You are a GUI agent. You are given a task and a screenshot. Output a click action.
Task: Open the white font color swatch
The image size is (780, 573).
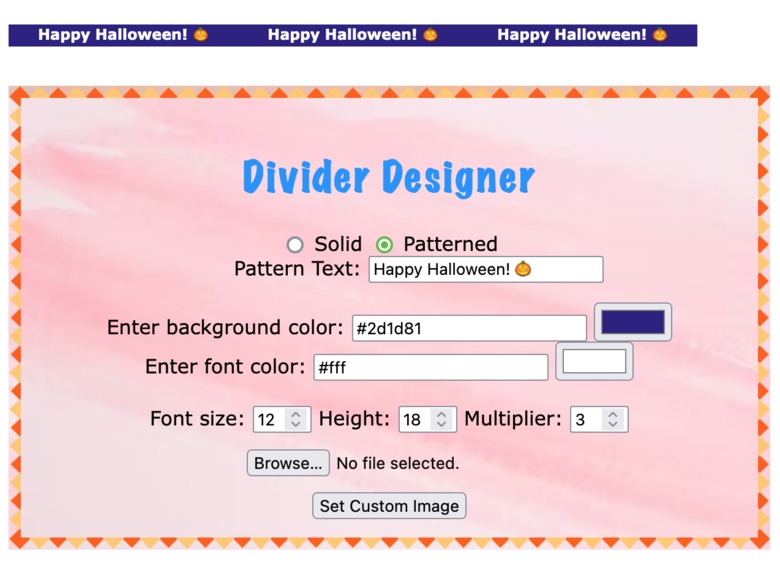click(x=594, y=361)
